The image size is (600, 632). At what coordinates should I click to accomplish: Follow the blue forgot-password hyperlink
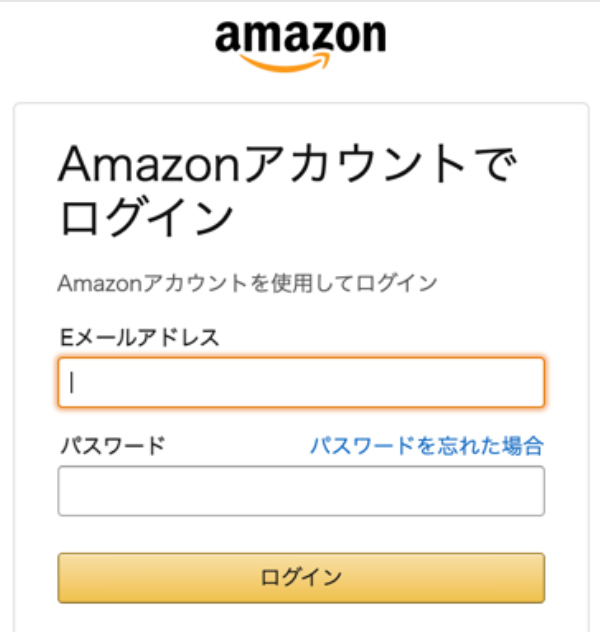point(427,446)
